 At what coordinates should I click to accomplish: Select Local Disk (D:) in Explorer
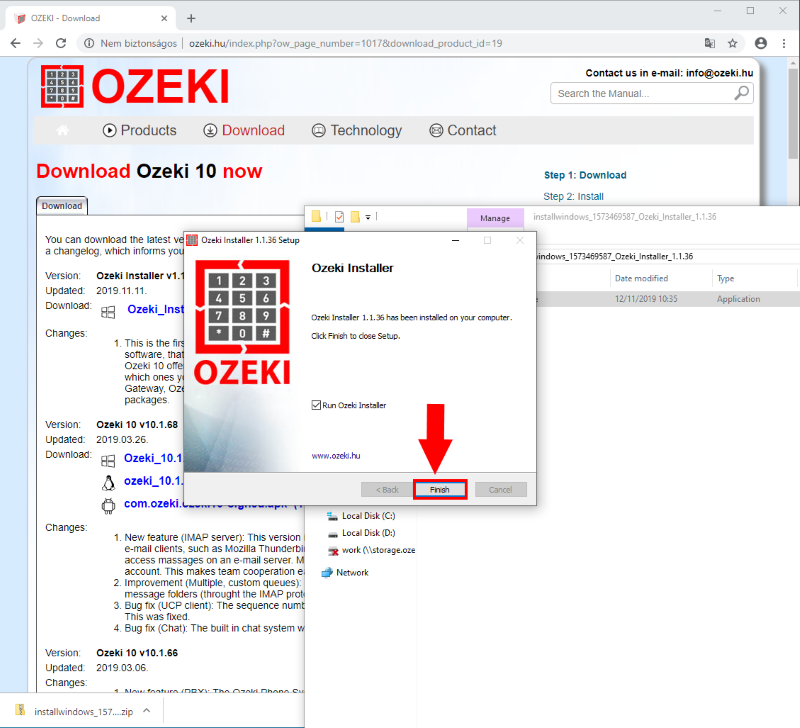click(x=368, y=533)
